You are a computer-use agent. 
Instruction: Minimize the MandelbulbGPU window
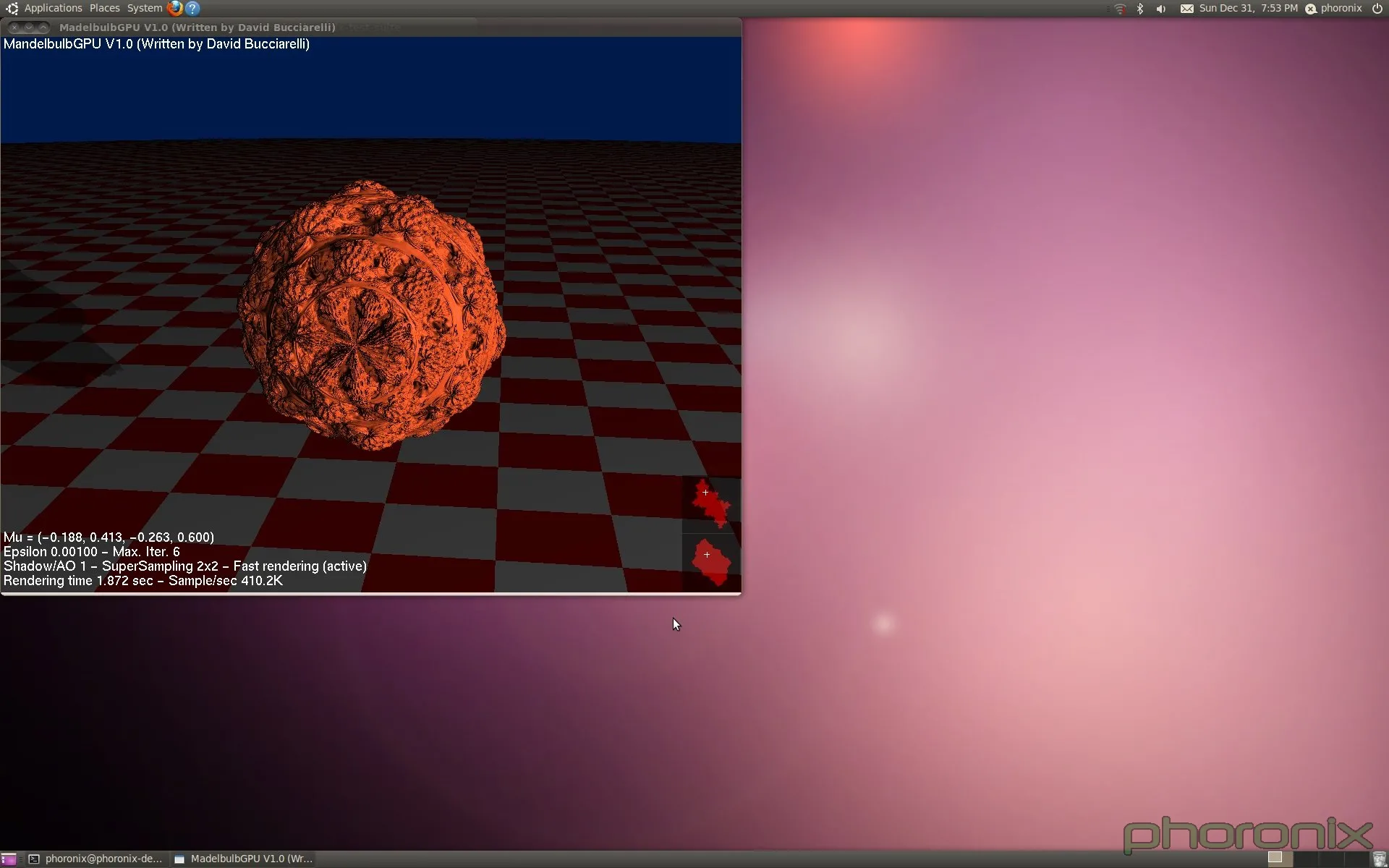point(29,27)
